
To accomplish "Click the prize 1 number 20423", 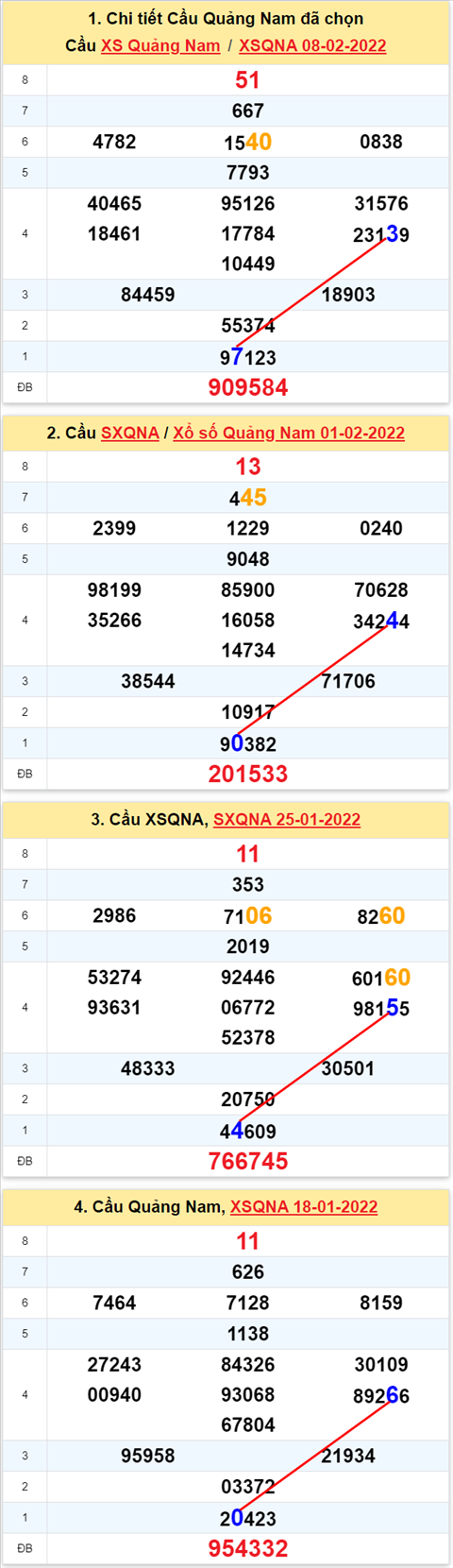I will (x=248, y=1518).
